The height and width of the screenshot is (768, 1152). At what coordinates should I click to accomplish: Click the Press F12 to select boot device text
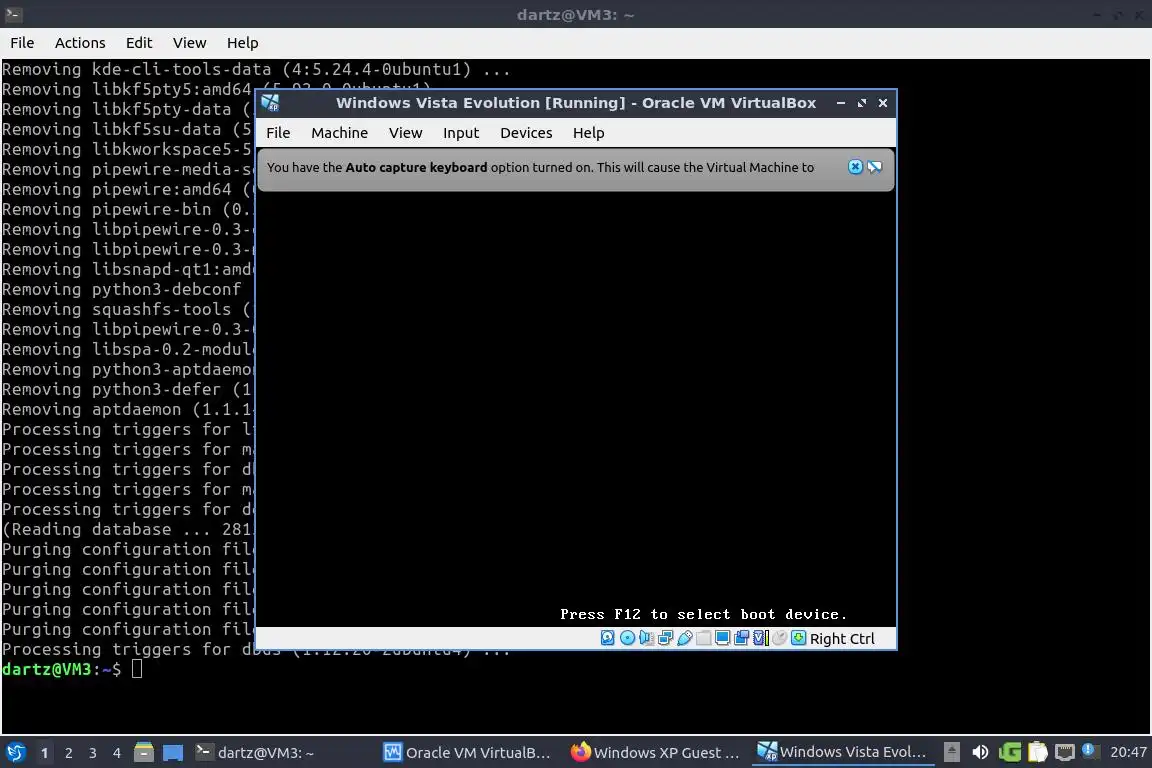pyautogui.click(x=703, y=614)
